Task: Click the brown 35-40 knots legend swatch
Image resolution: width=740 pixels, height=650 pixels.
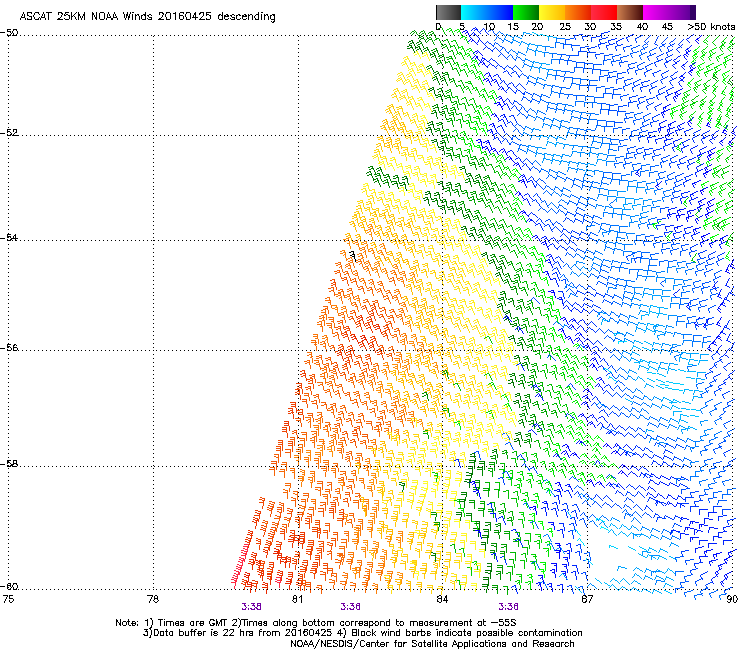Action: [x=630, y=12]
